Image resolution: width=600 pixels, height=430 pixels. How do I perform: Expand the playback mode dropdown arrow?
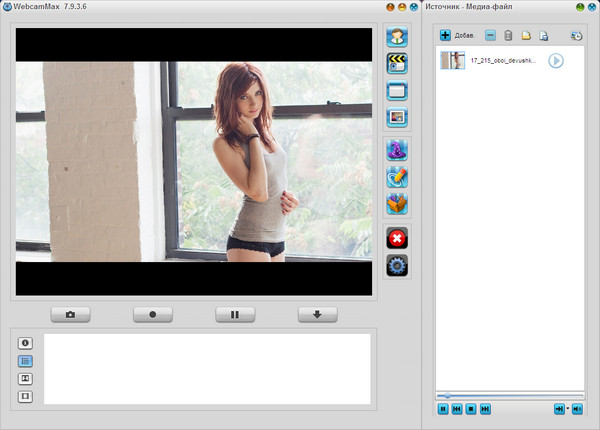[568, 409]
